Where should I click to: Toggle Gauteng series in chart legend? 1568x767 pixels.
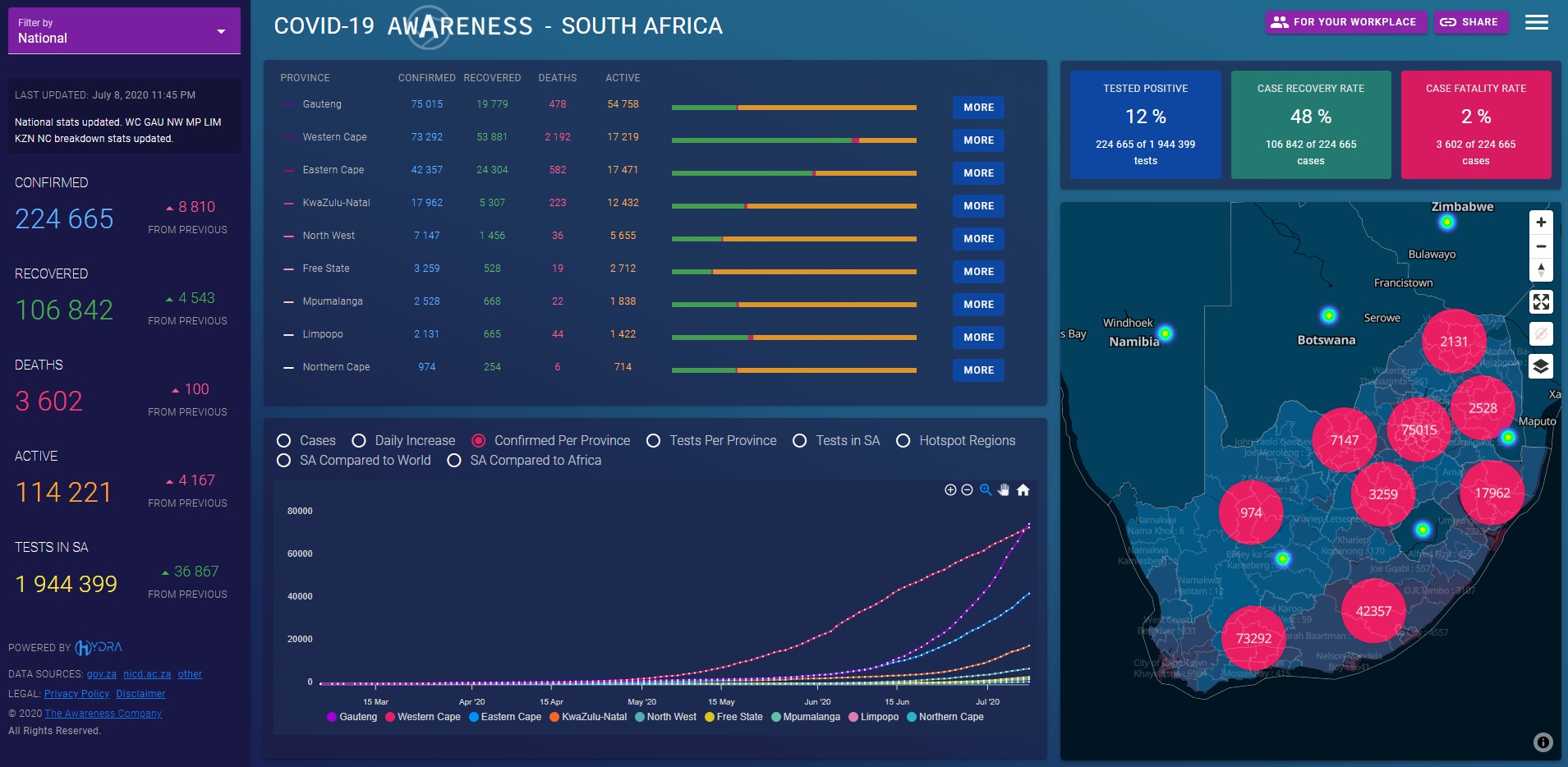pos(352,717)
